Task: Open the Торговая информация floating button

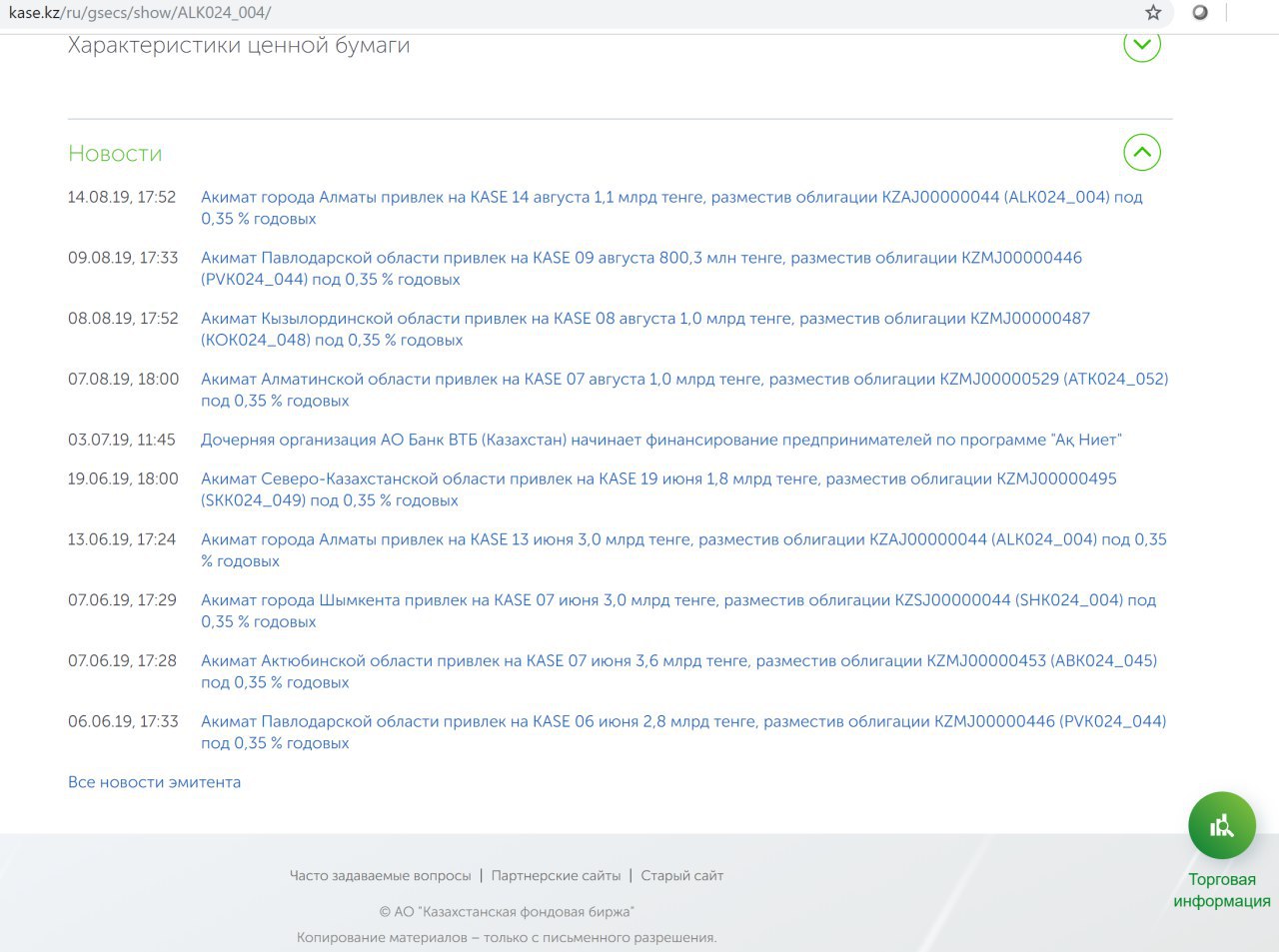Action: pos(1221,826)
